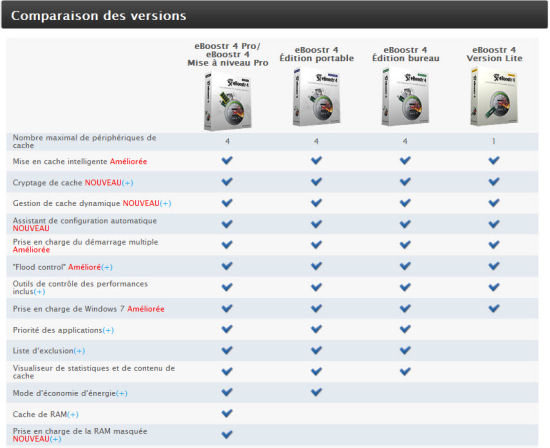Viewport: 550px width, 448px height.
Task: Click the eBoostr 4 Édition bureau heading
Action: [x=405, y=54]
